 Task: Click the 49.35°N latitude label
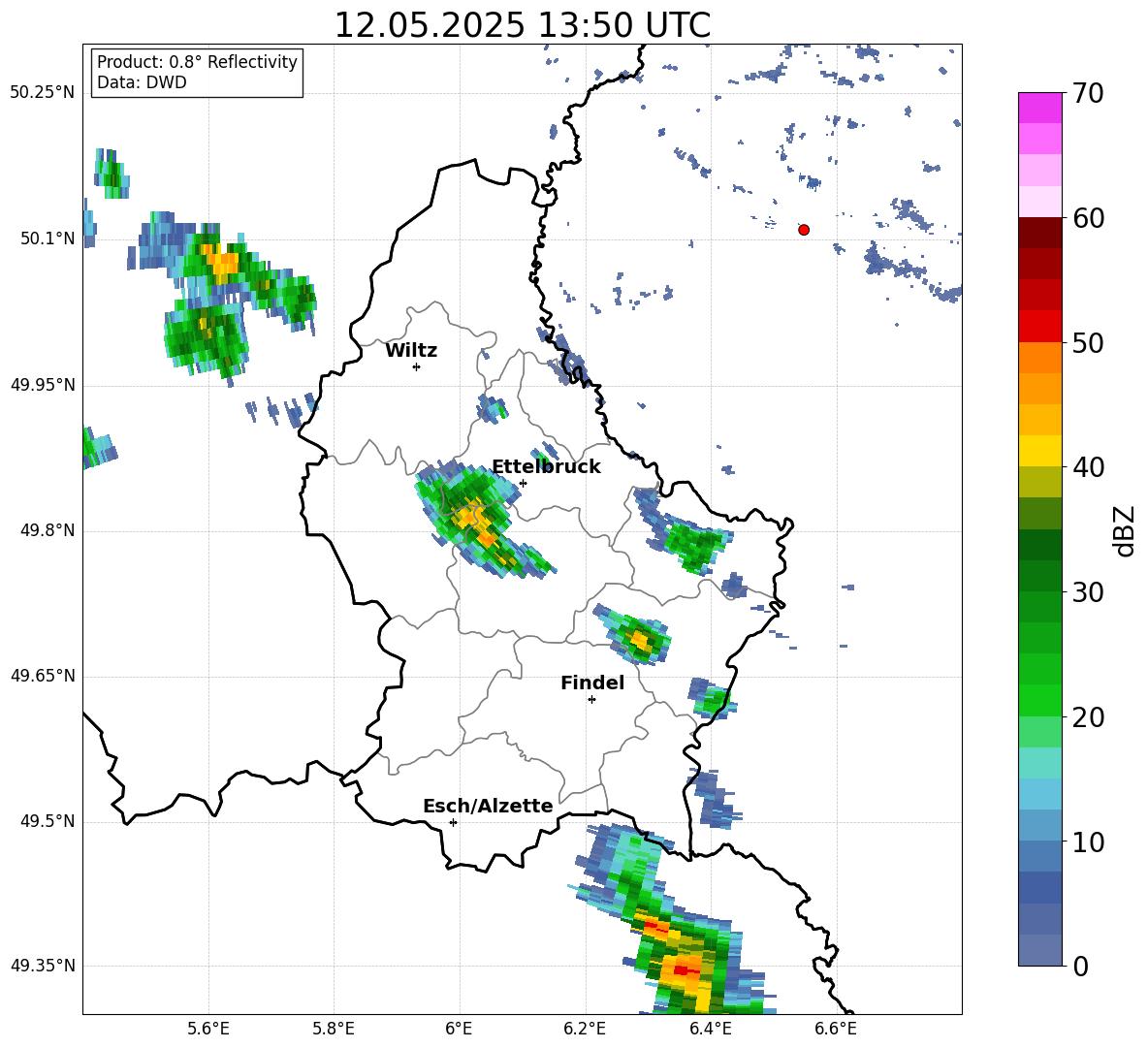point(43,966)
